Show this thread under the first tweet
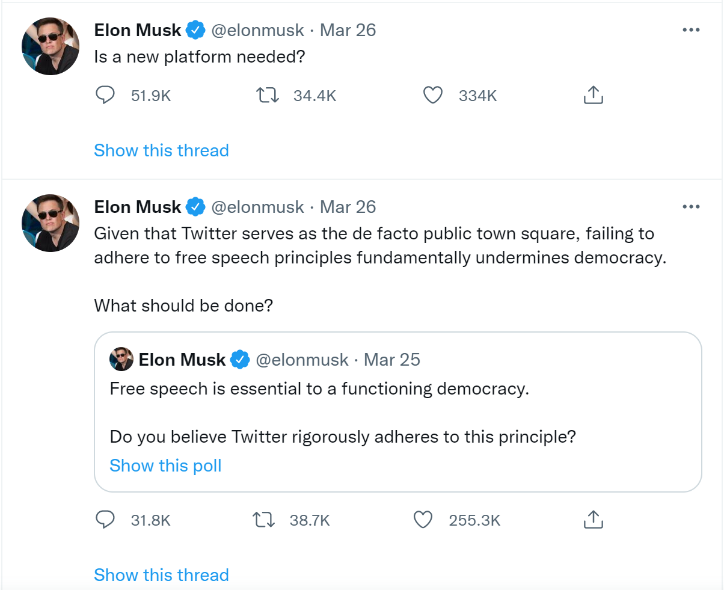This screenshot has height=590, width=724. pyautogui.click(x=161, y=150)
